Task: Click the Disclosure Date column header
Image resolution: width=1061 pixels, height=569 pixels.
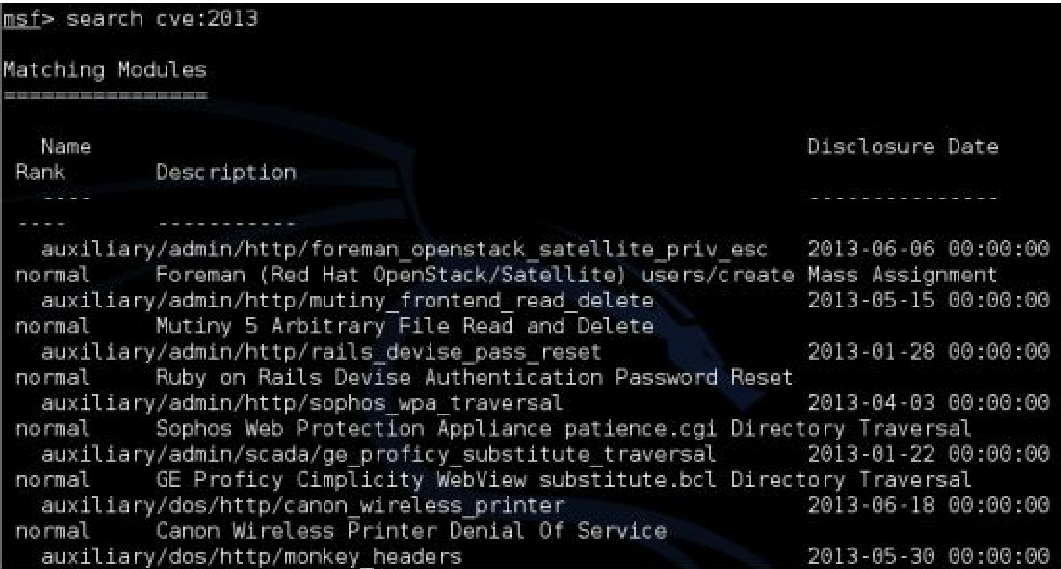Action: point(903,146)
